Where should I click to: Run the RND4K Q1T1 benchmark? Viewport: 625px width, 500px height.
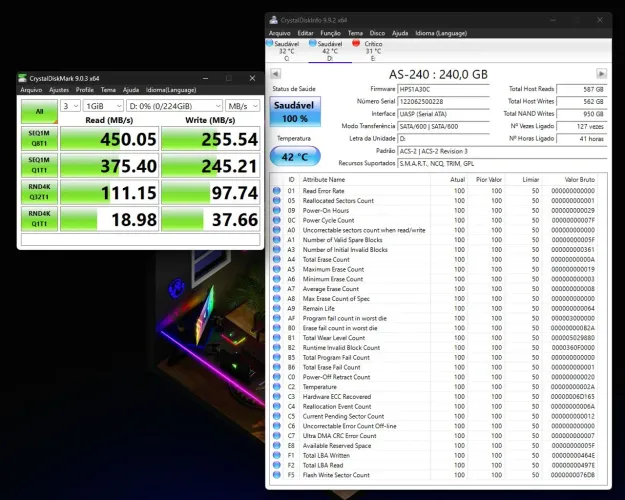click(x=39, y=219)
